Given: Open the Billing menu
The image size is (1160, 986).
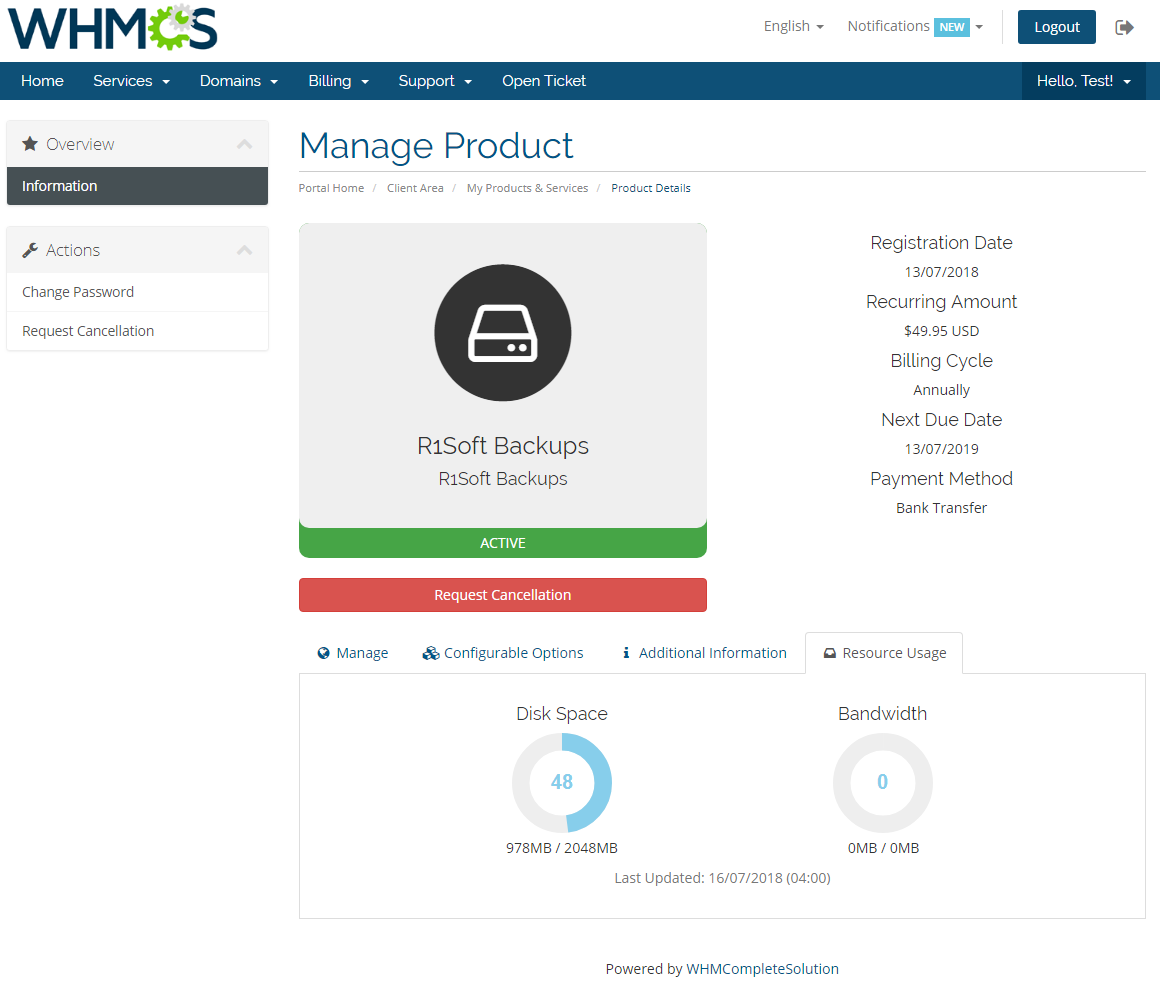Looking at the screenshot, I should (x=338, y=81).
